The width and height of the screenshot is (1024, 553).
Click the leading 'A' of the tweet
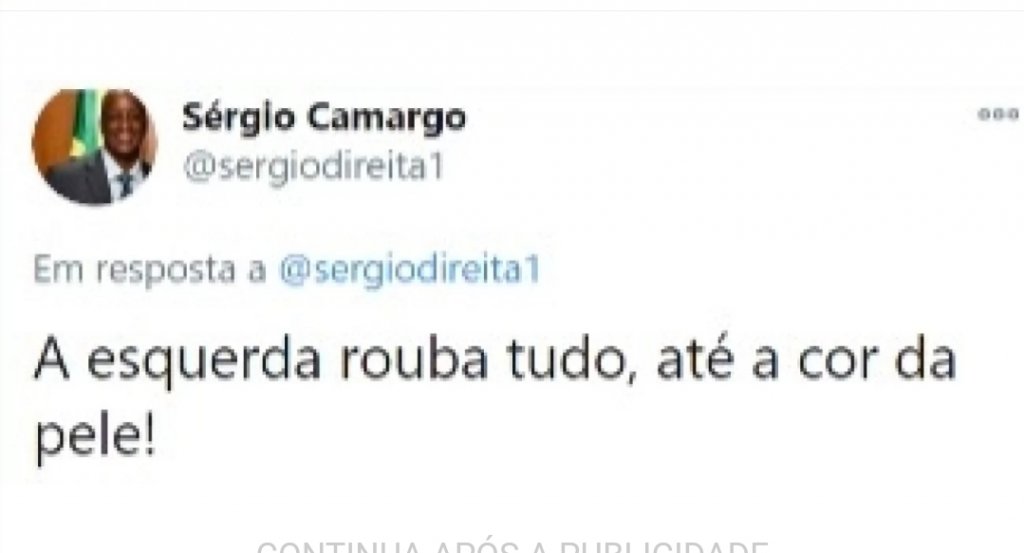tap(52, 360)
